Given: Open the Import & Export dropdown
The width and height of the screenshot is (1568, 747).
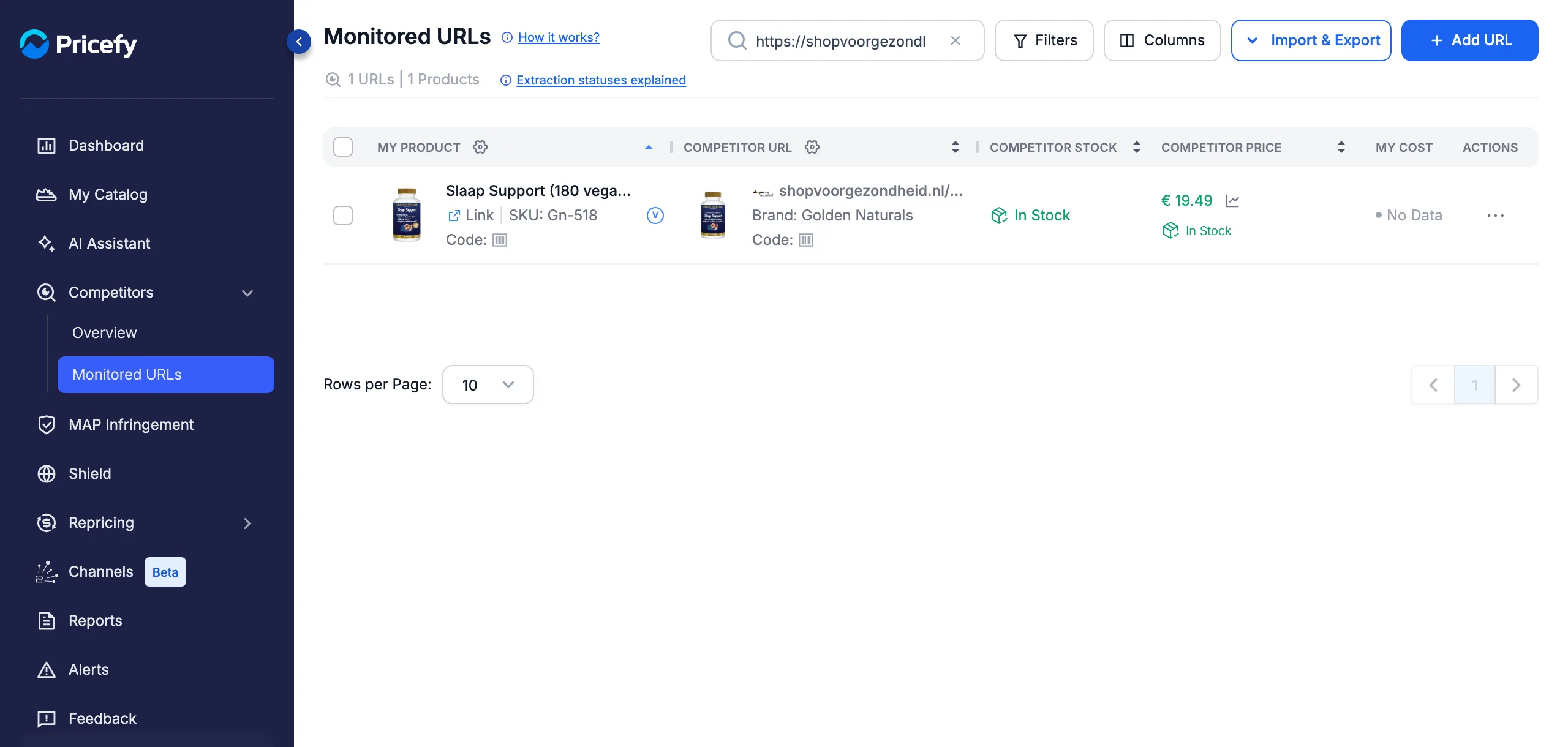Looking at the screenshot, I should point(1311,40).
